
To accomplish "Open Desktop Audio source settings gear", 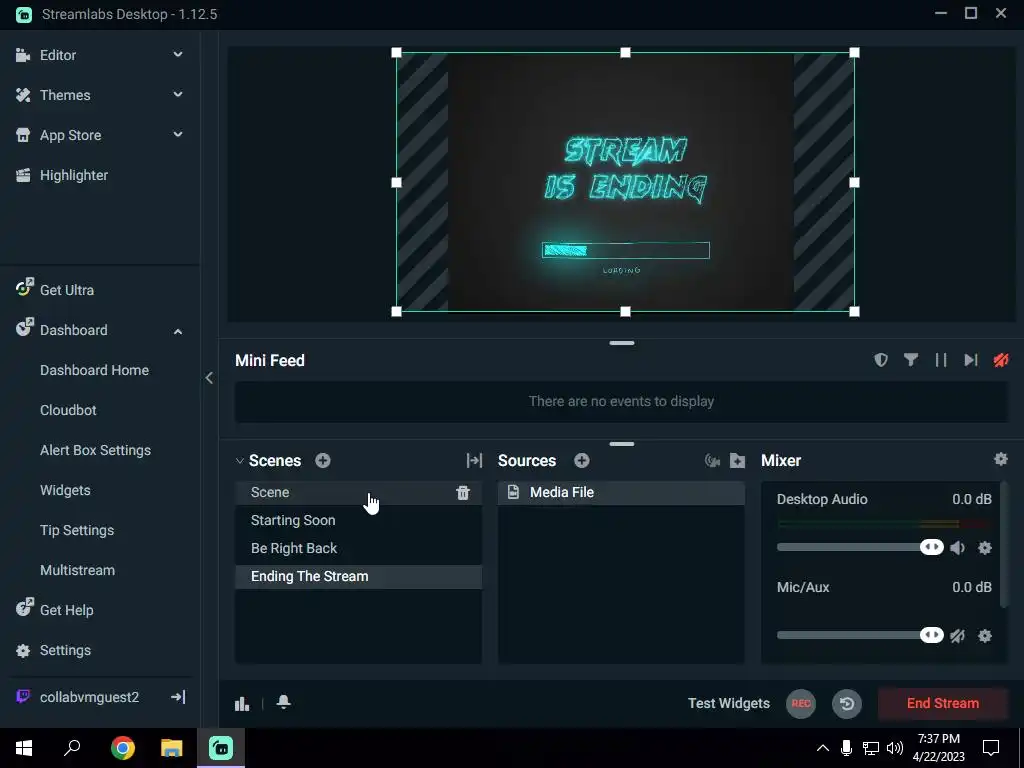I will coord(985,547).
